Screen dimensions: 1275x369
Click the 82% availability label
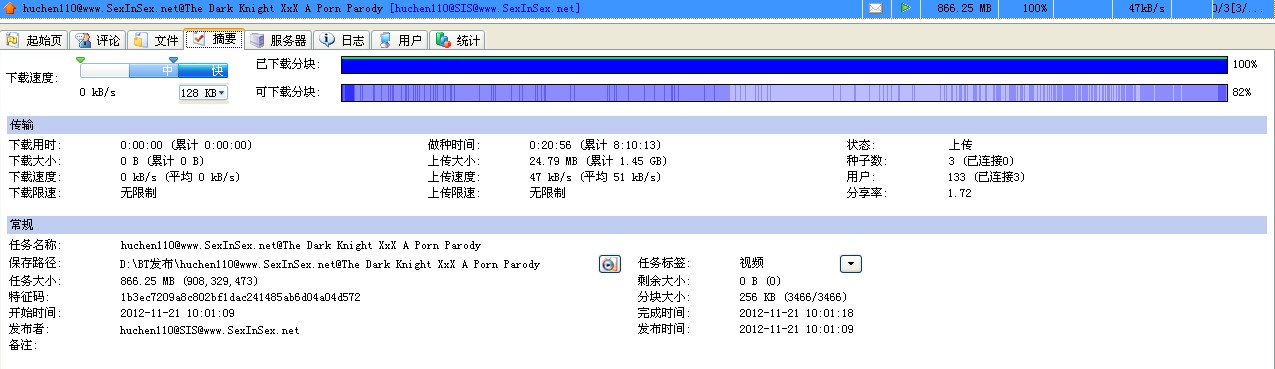1242,93
